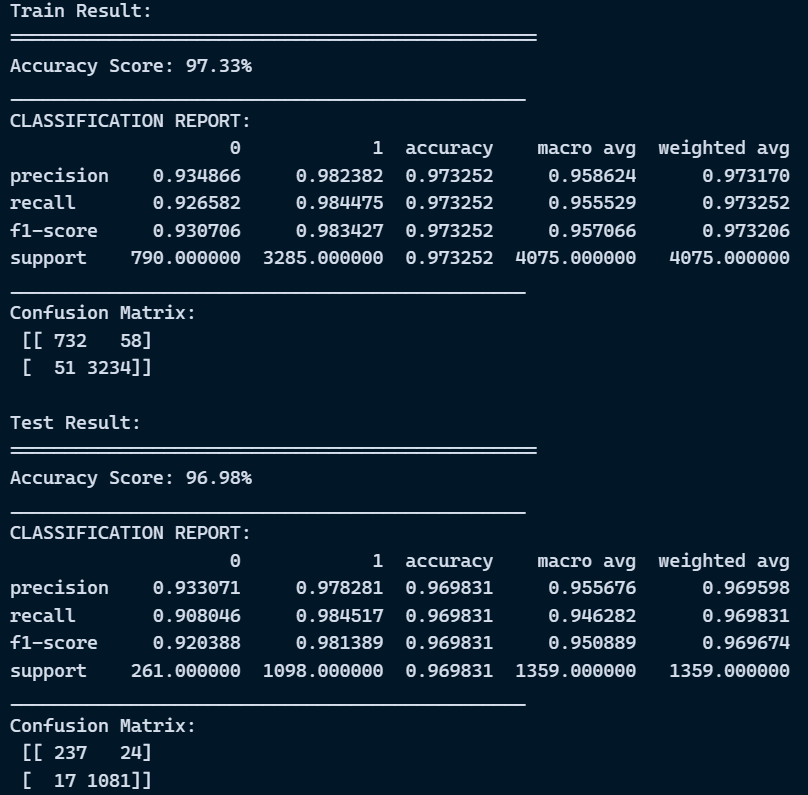The image size is (808, 795).
Task: Click train f1-score macro avg 0.957066
Action: tap(592, 231)
